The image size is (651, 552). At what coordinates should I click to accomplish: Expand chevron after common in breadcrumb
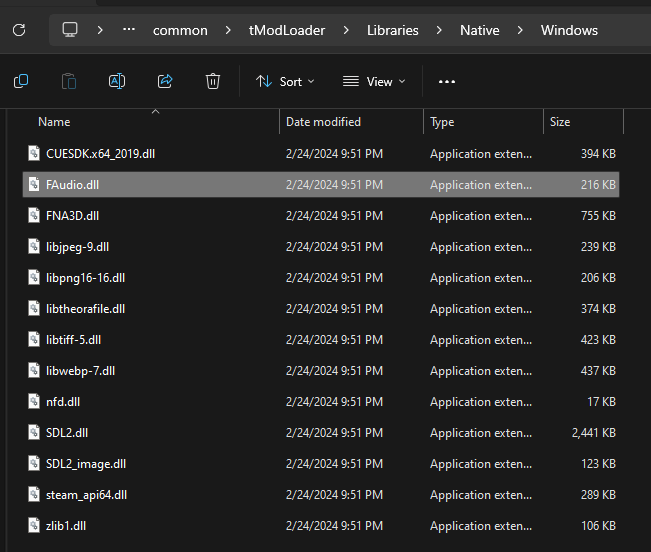click(x=228, y=30)
